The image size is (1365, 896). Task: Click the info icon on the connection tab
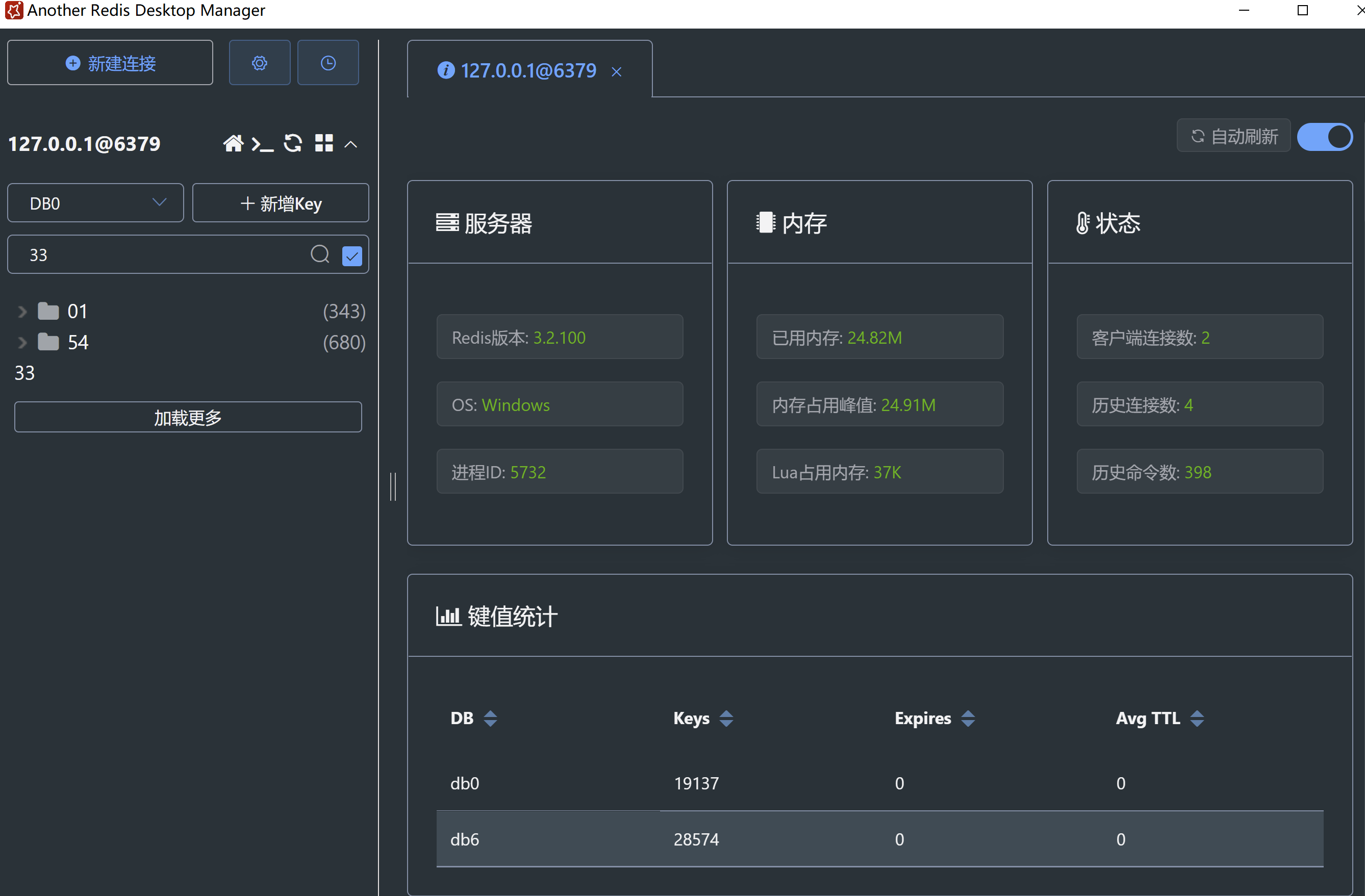(446, 70)
